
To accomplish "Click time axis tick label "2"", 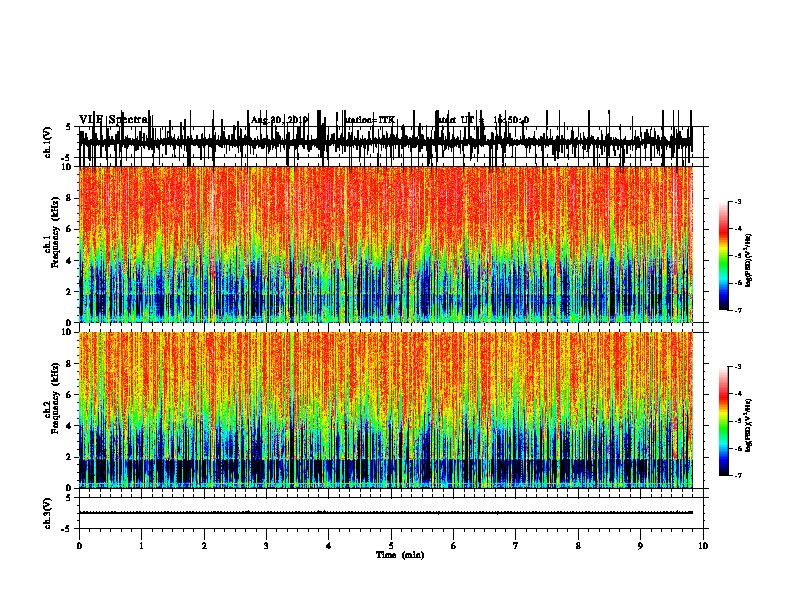I will click(x=204, y=546).
